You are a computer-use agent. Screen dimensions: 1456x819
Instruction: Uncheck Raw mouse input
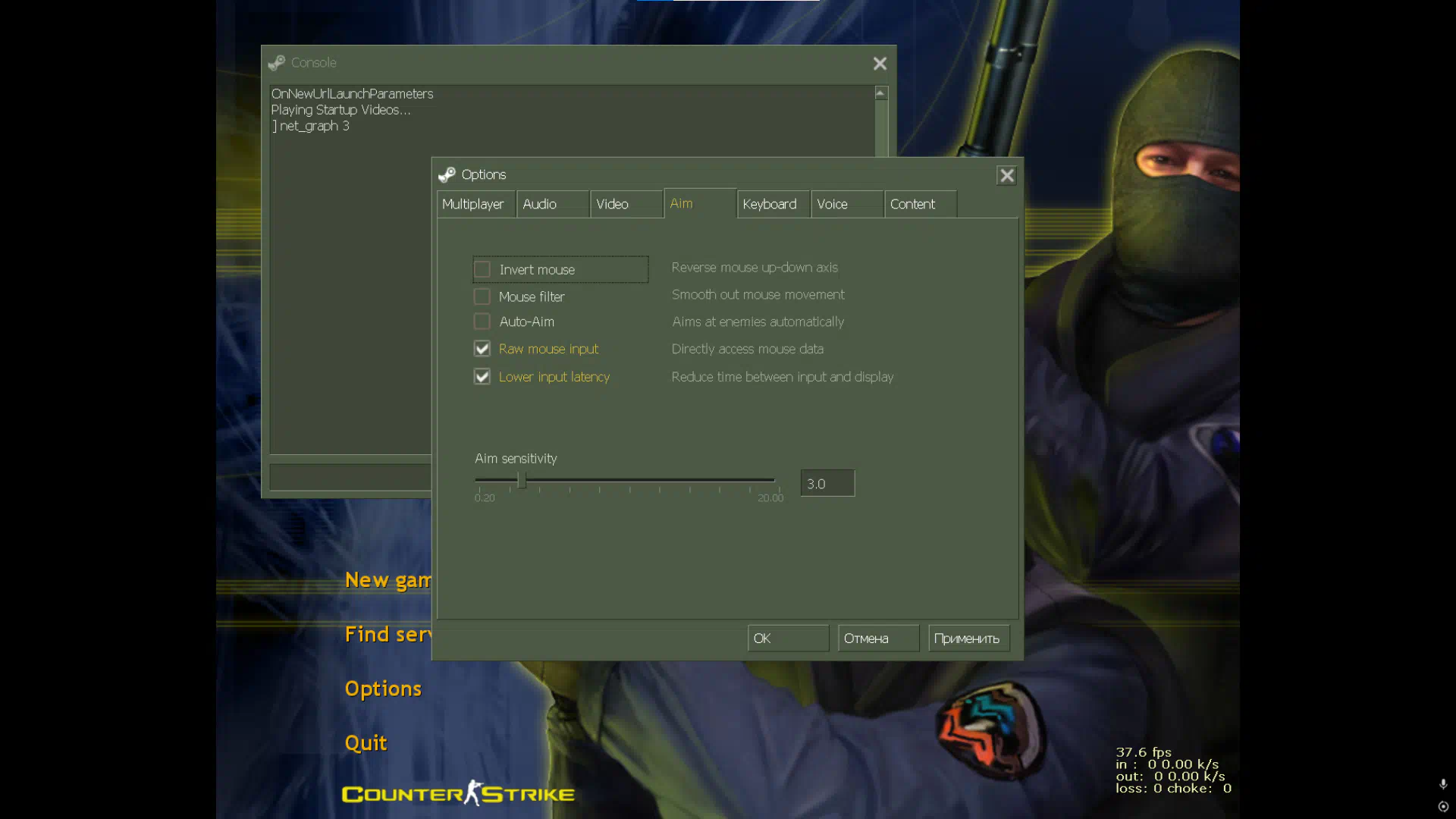point(482,349)
